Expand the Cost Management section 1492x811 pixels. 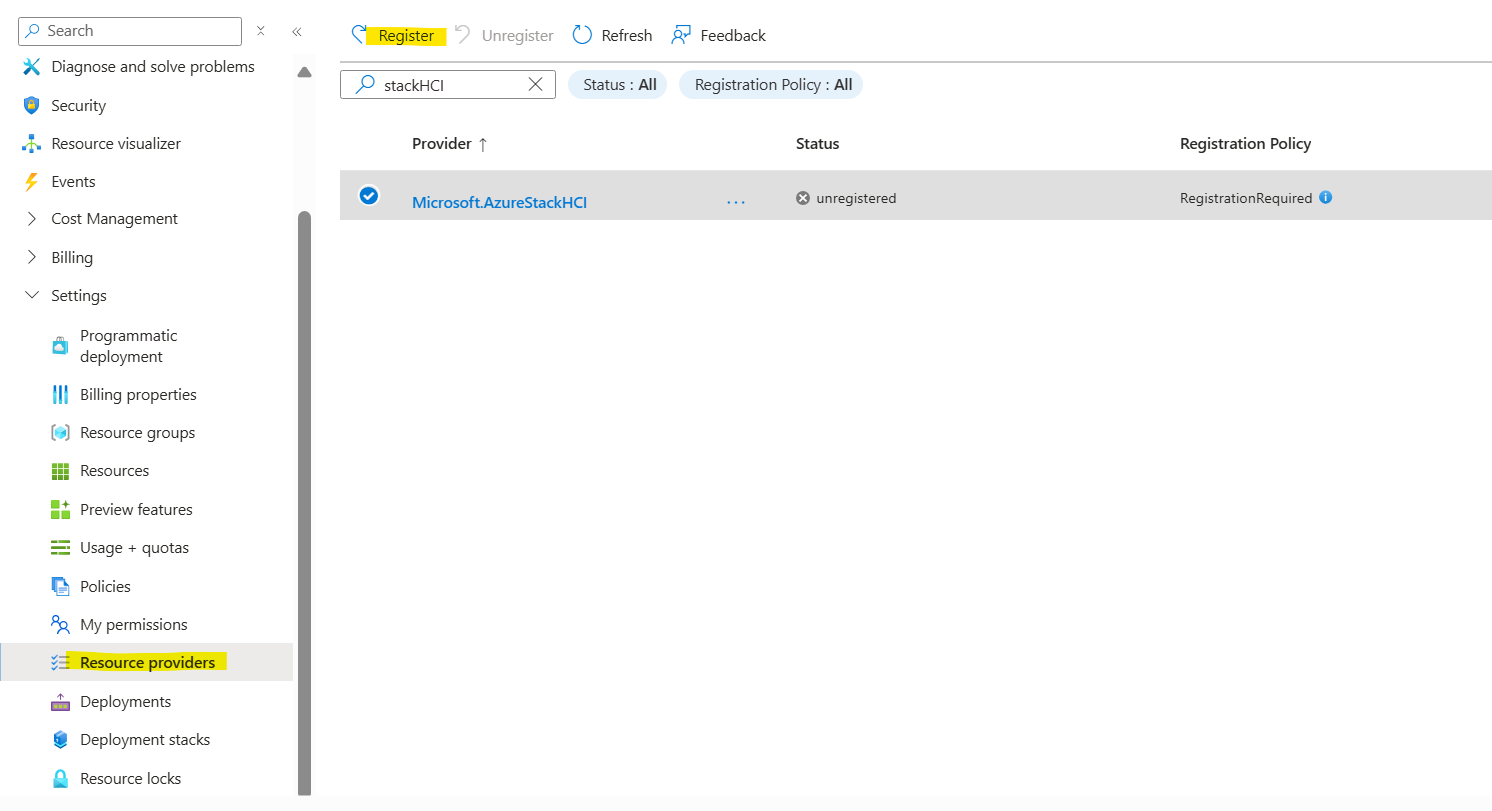click(32, 219)
